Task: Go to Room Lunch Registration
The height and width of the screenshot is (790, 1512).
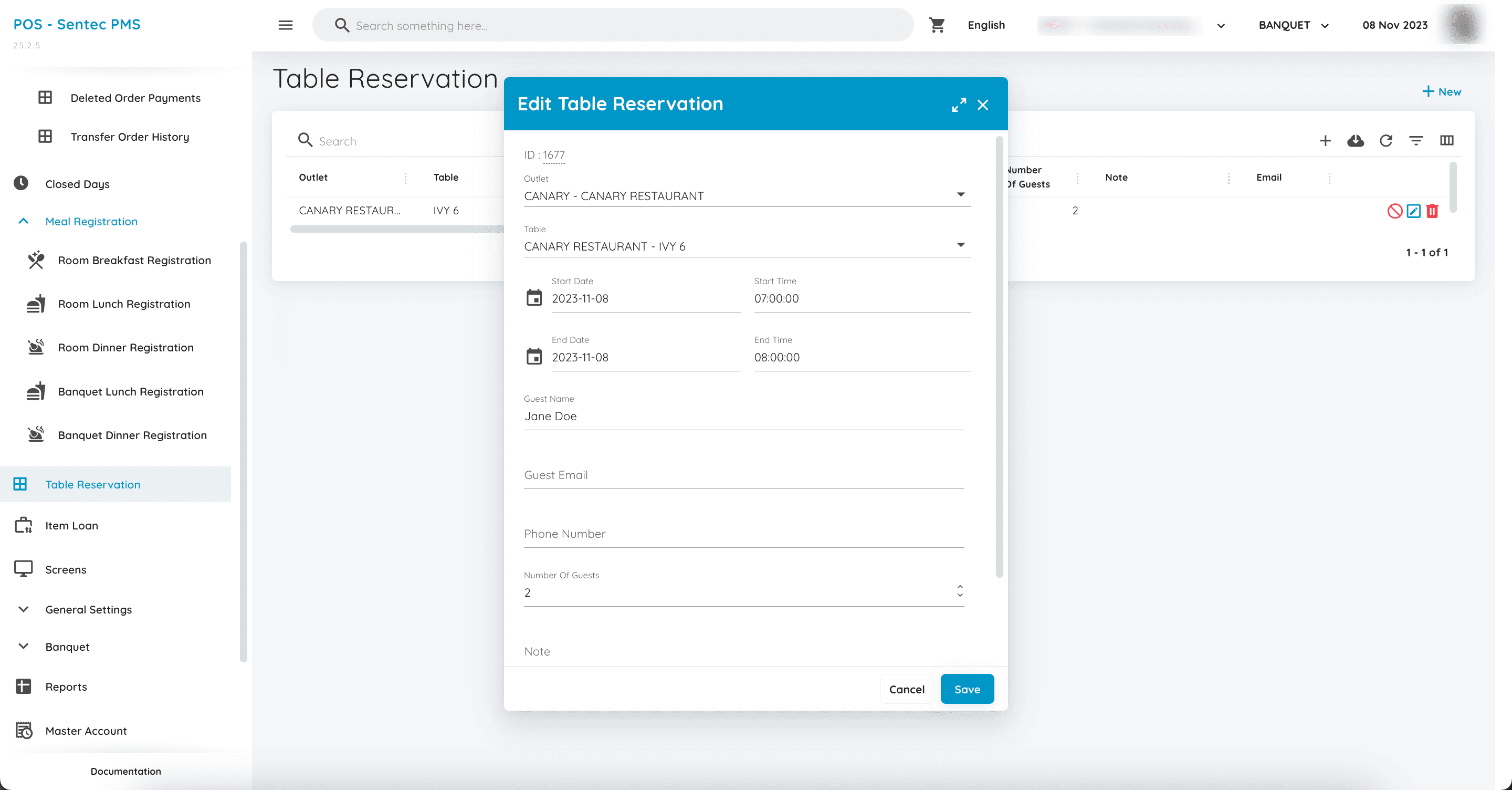Action: pos(124,304)
